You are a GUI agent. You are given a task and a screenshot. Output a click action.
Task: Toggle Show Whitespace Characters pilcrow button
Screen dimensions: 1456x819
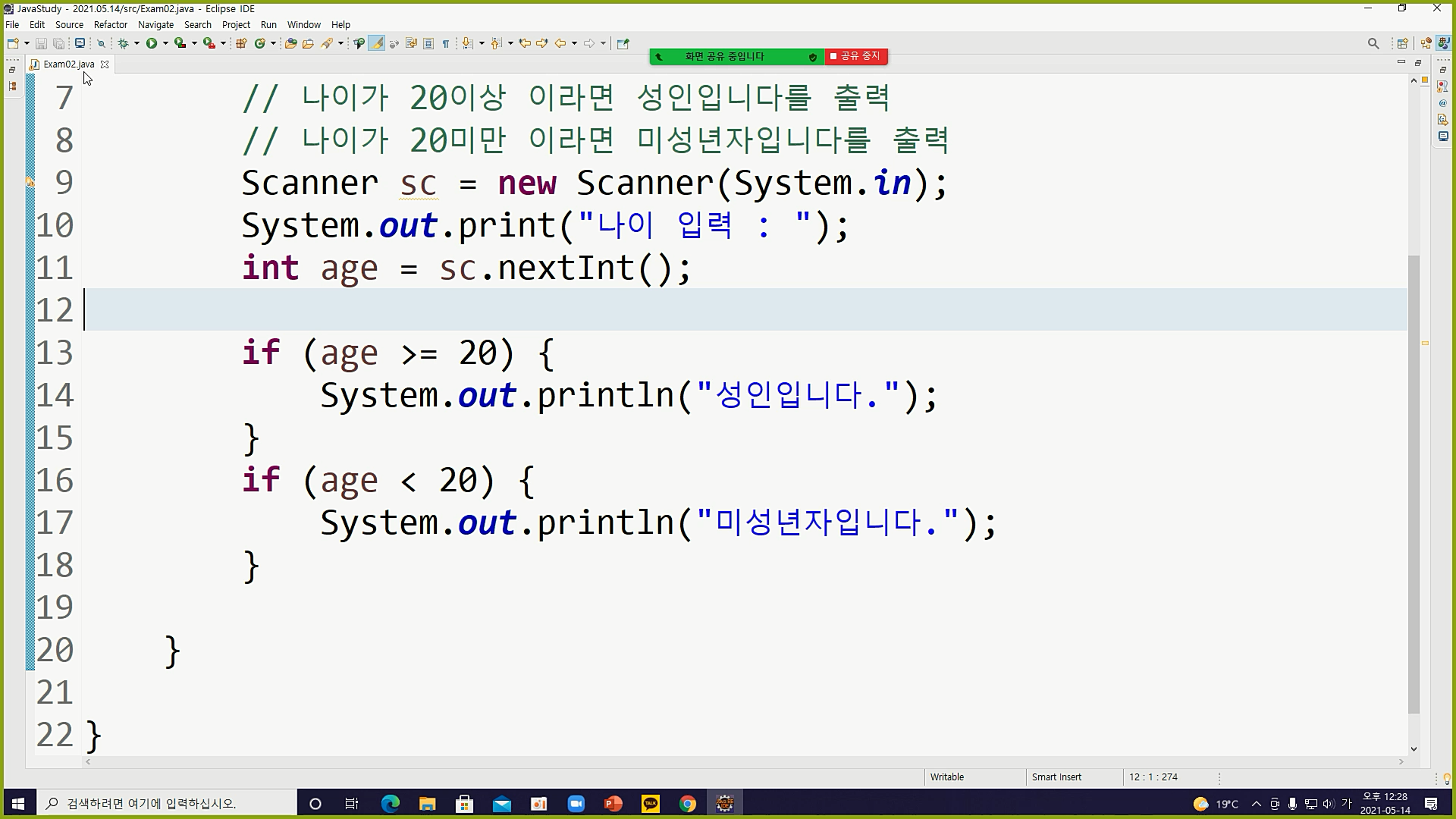click(x=446, y=43)
